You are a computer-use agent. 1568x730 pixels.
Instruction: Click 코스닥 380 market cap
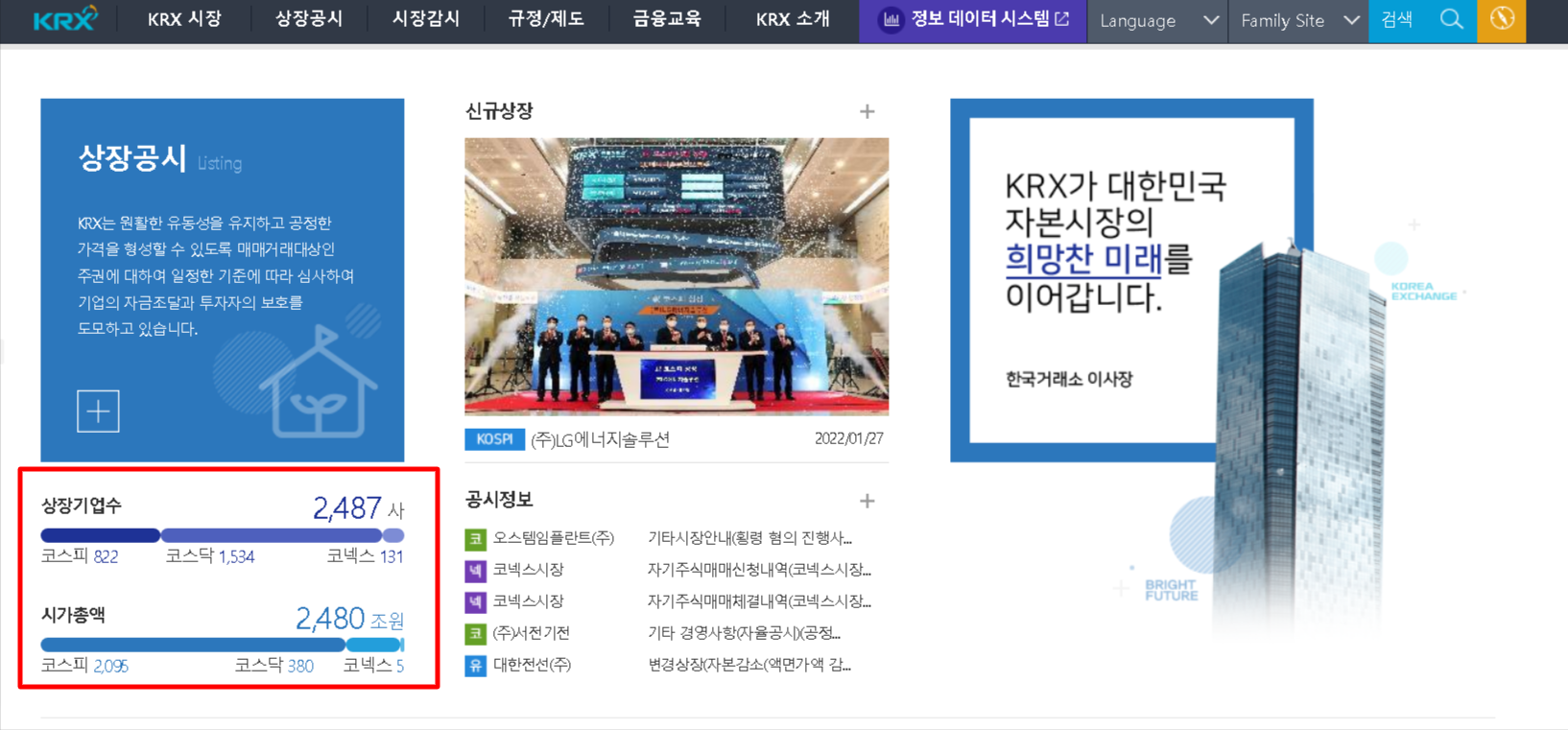point(273,666)
